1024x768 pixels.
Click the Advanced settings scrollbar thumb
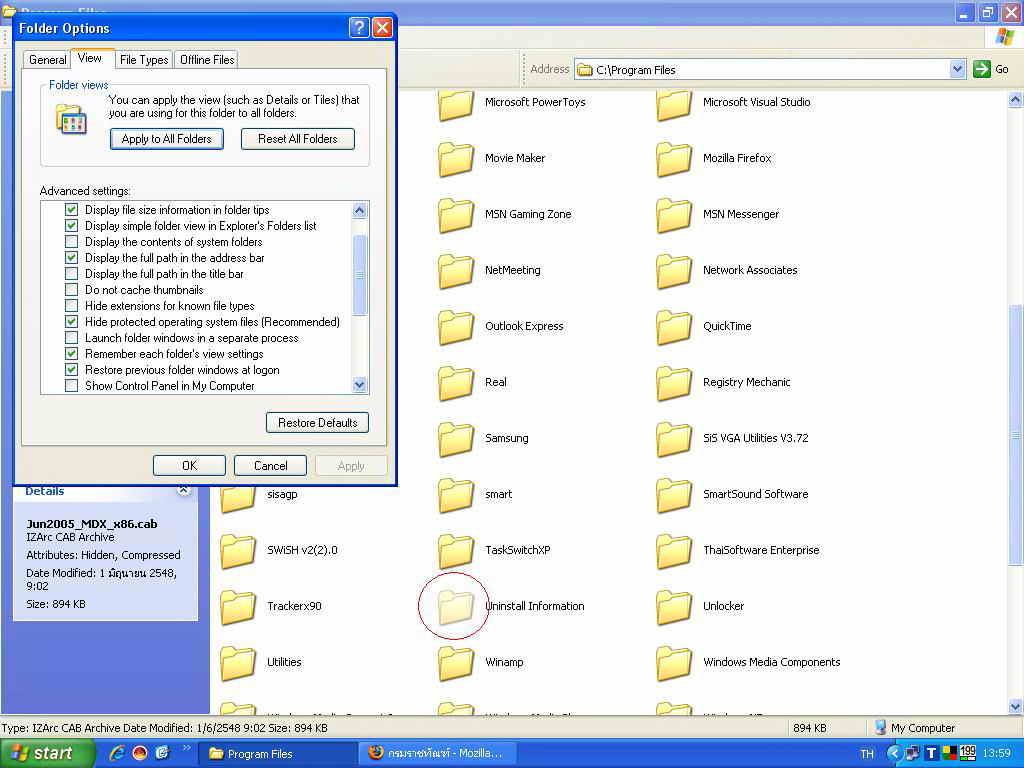pos(359,275)
